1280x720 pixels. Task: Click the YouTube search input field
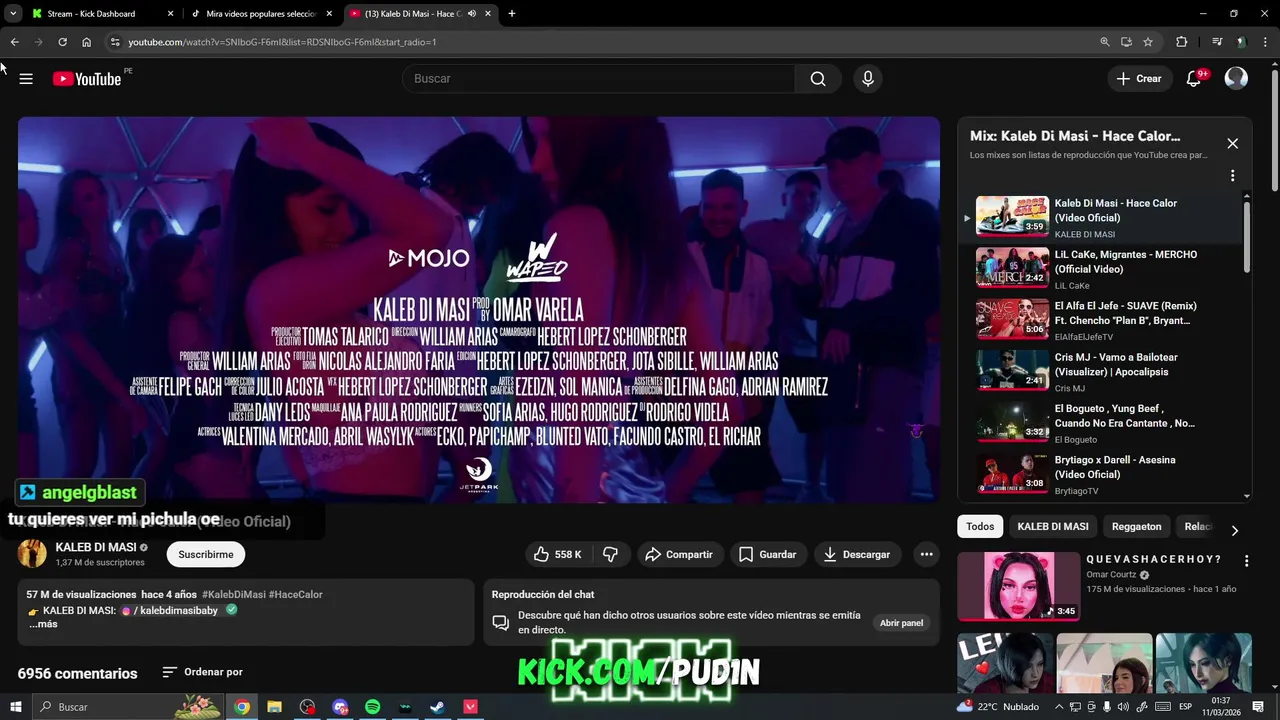tap(598, 79)
